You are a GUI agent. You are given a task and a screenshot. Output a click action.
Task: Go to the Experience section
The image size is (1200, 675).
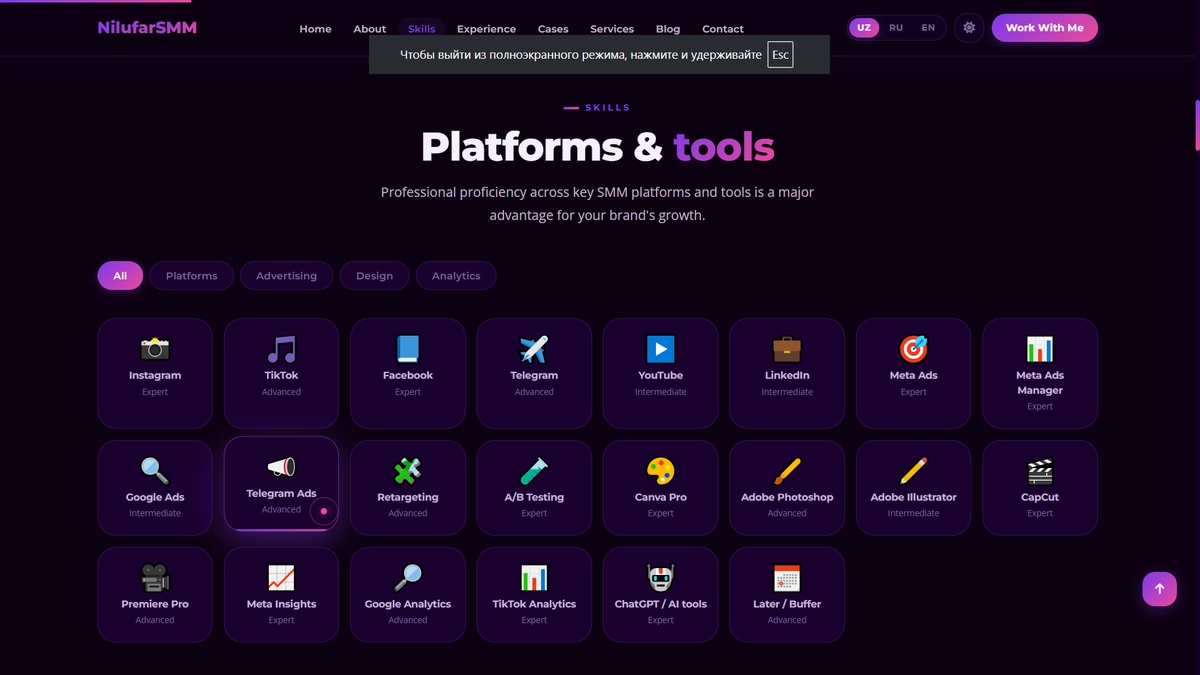pos(486,29)
